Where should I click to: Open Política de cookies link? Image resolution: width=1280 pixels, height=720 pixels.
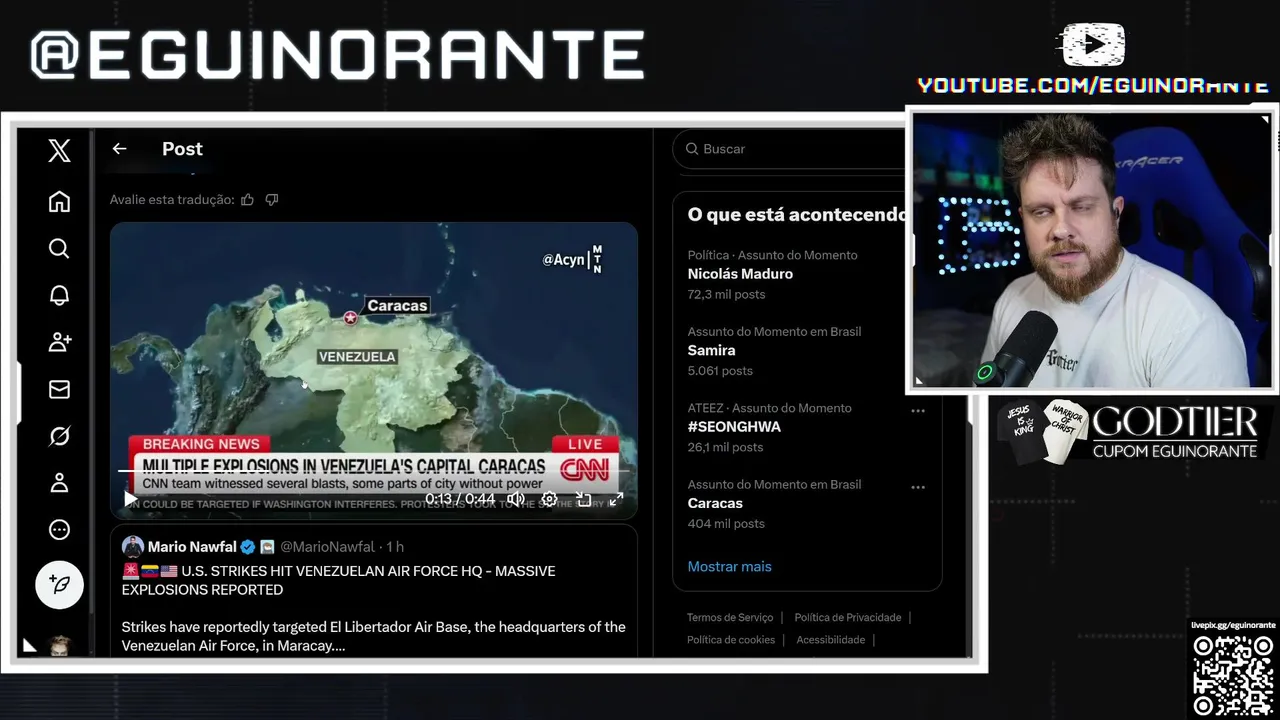[x=730, y=639]
